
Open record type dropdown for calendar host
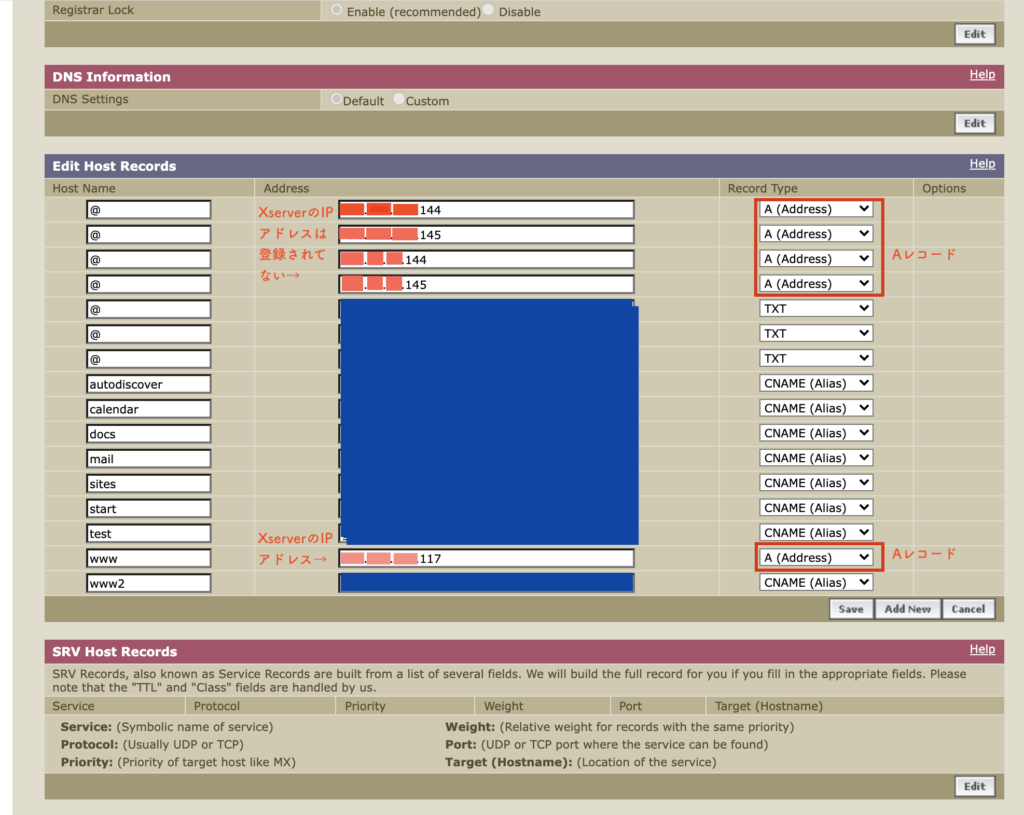816,409
